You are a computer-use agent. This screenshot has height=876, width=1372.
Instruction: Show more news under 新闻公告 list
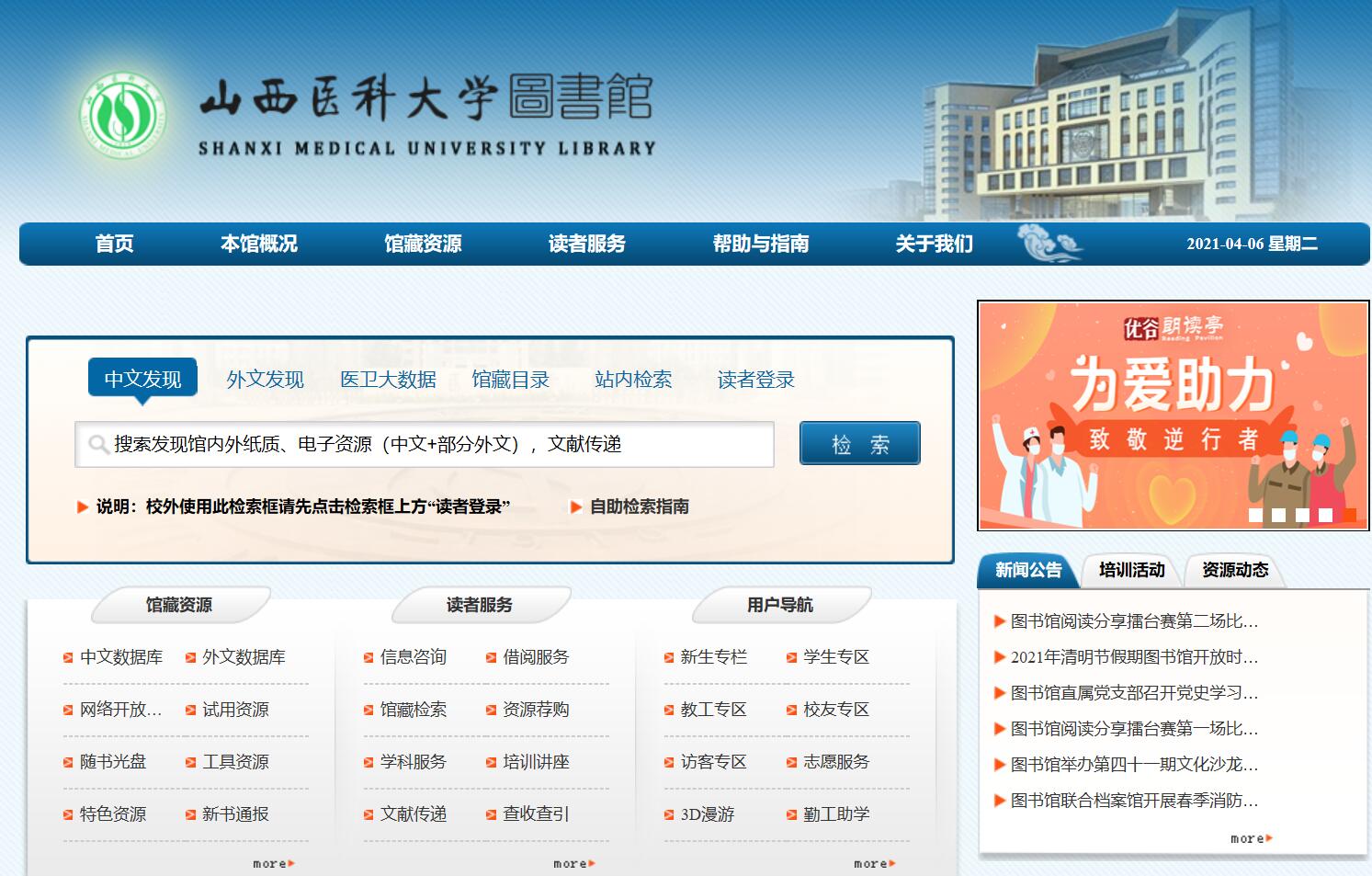(1251, 838)
